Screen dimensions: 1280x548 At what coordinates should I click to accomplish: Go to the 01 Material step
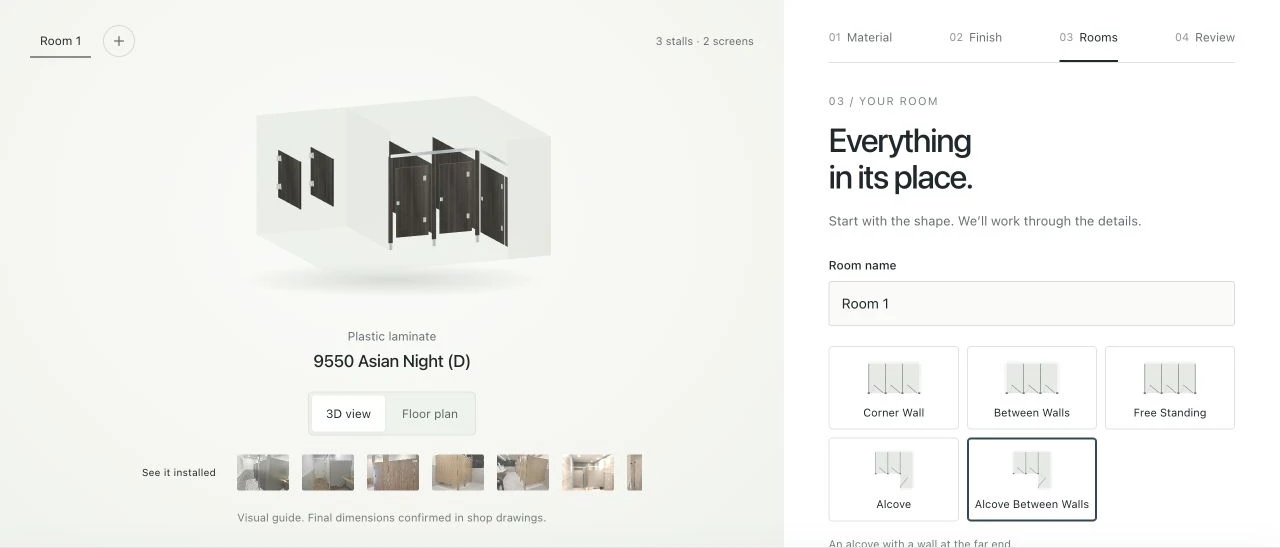[860, 37]
